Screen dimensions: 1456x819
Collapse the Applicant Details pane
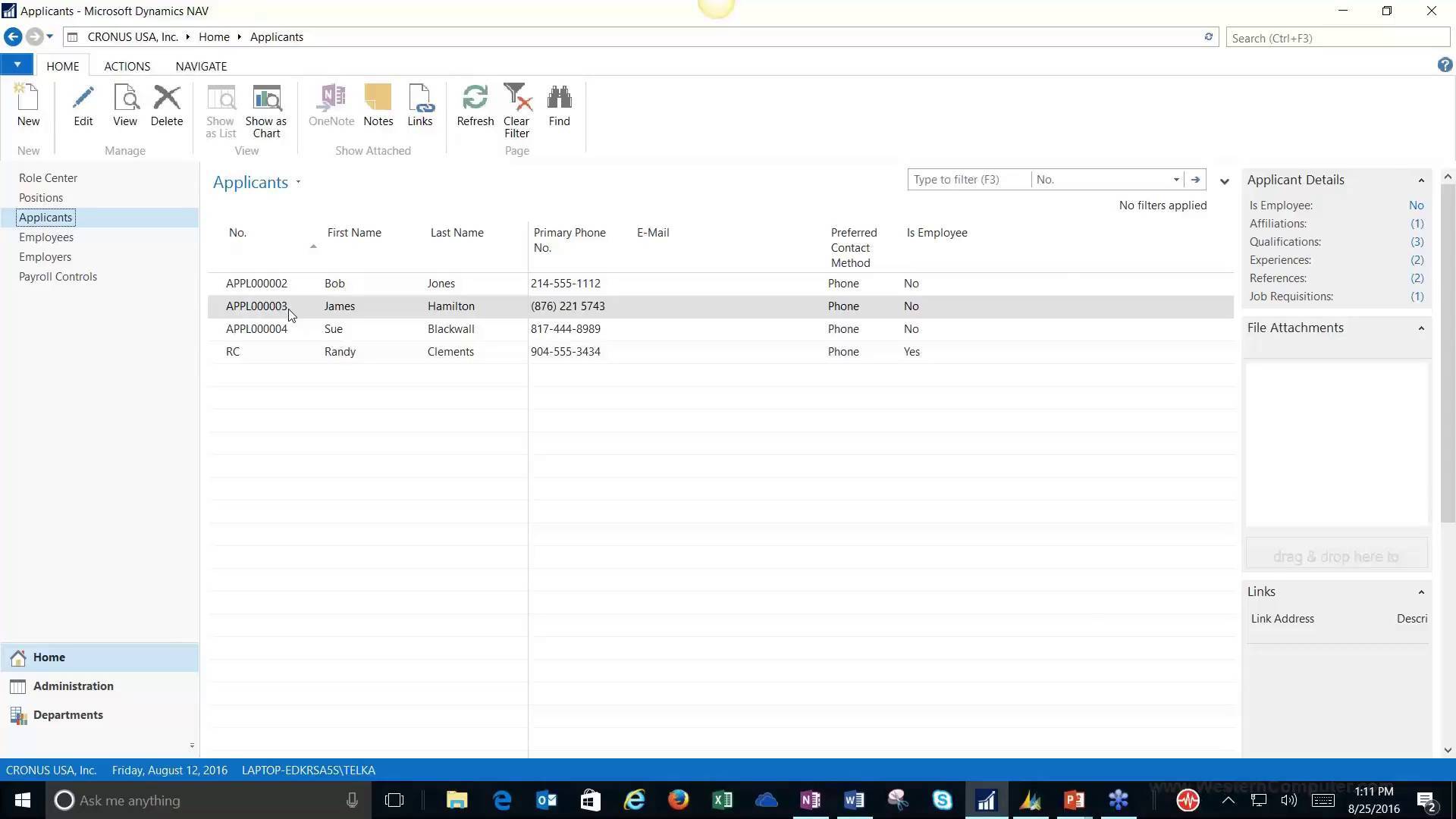point(1420,179)
